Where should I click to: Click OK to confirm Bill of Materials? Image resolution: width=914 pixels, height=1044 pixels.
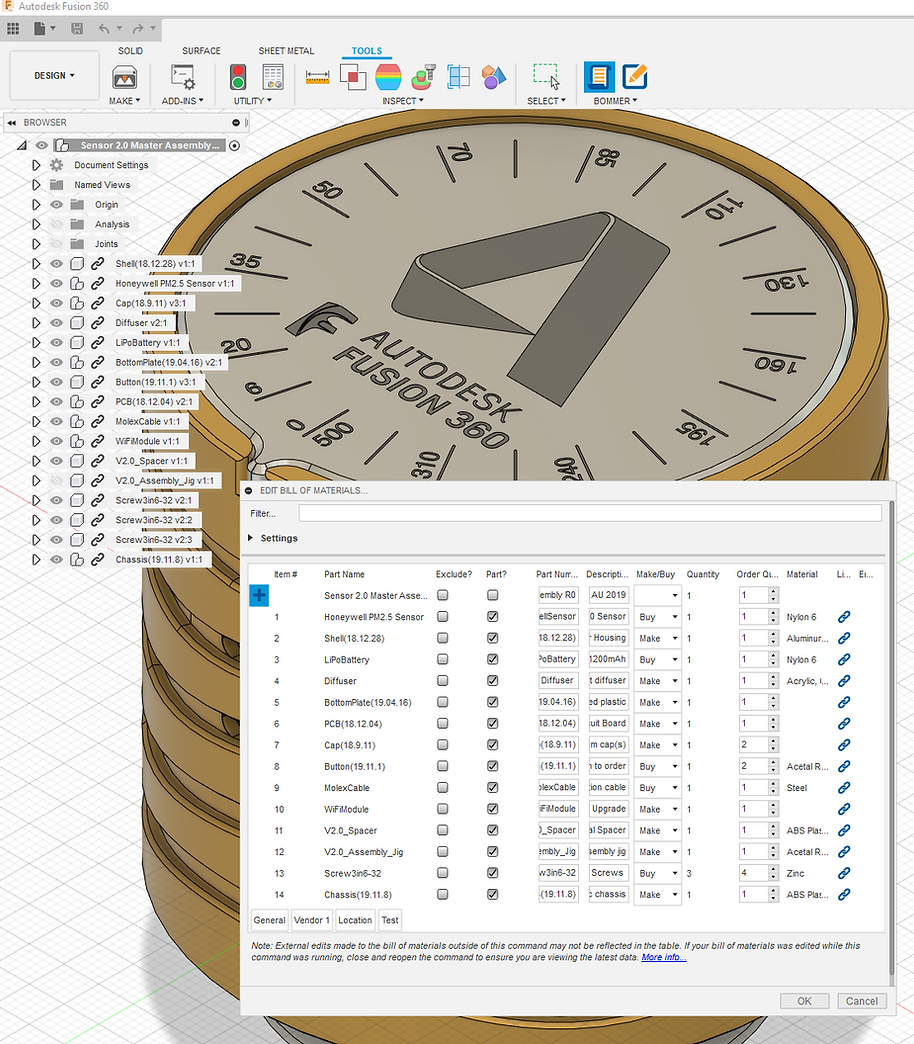tap(804, 1000)
